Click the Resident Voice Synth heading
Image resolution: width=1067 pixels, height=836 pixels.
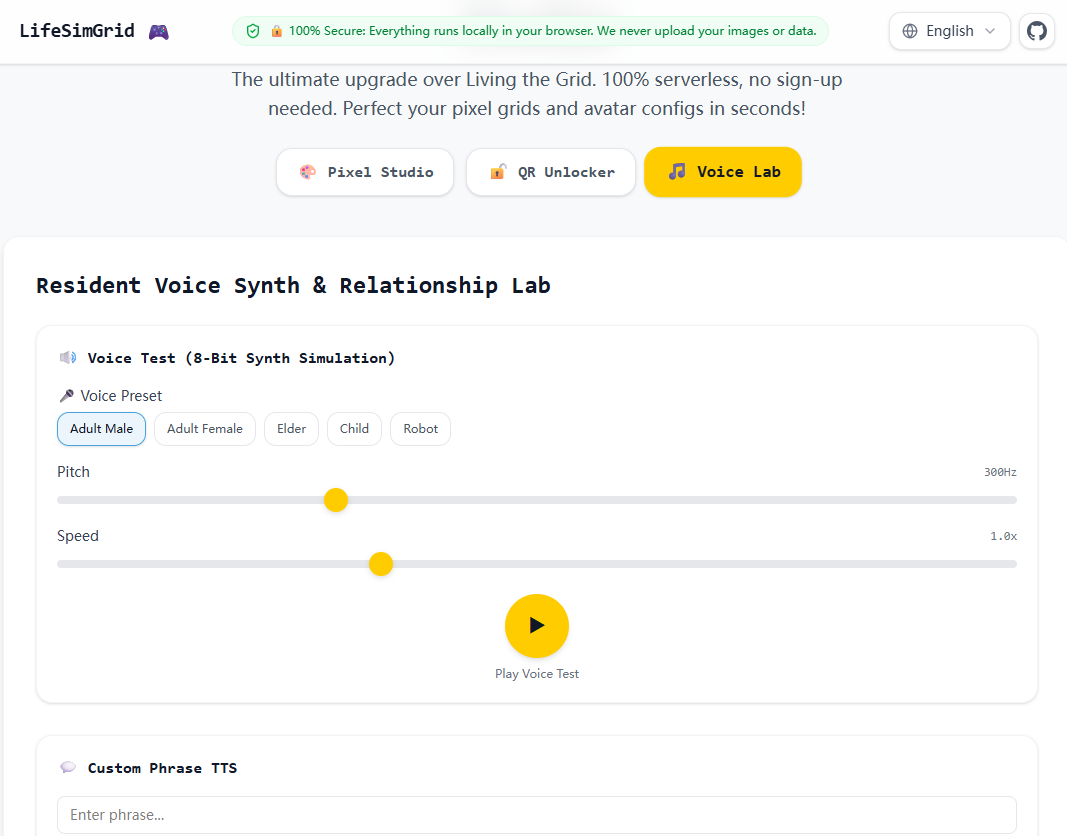pos(293,286)
